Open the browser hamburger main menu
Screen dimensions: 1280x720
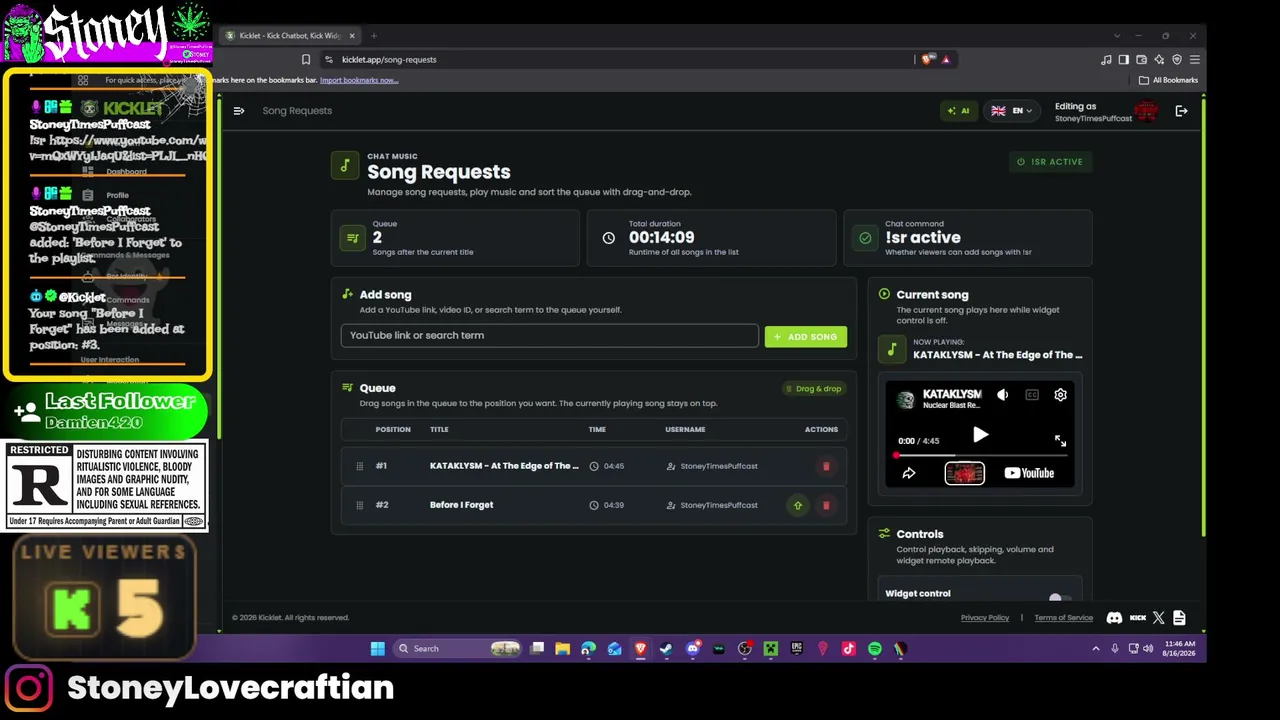coord(1194,60)
